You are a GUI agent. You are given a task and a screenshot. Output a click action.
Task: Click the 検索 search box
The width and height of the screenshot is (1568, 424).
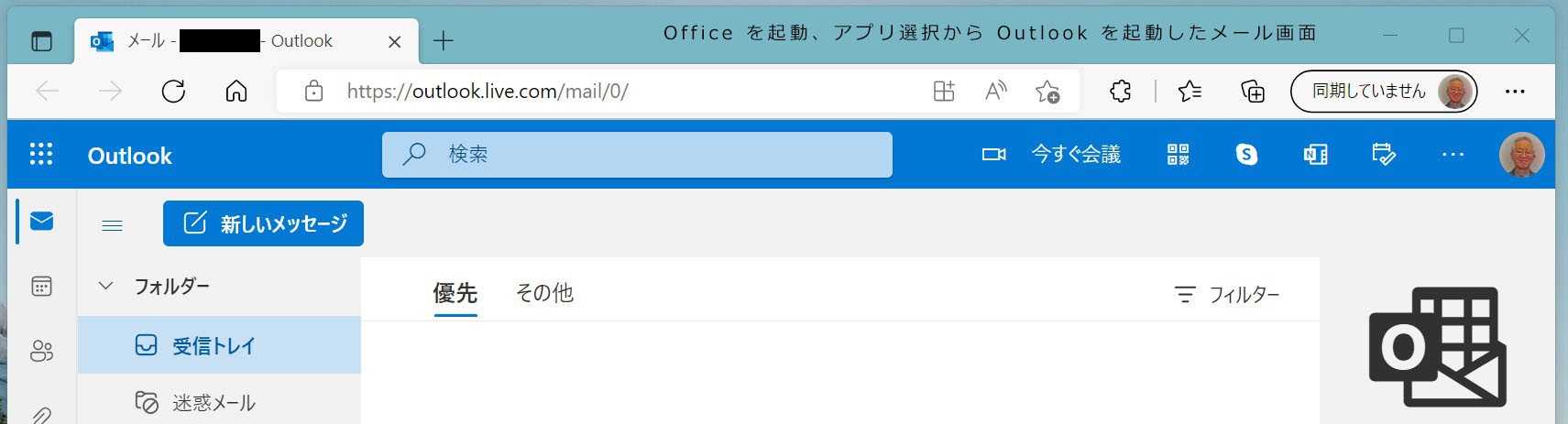(x=637, y=155)
